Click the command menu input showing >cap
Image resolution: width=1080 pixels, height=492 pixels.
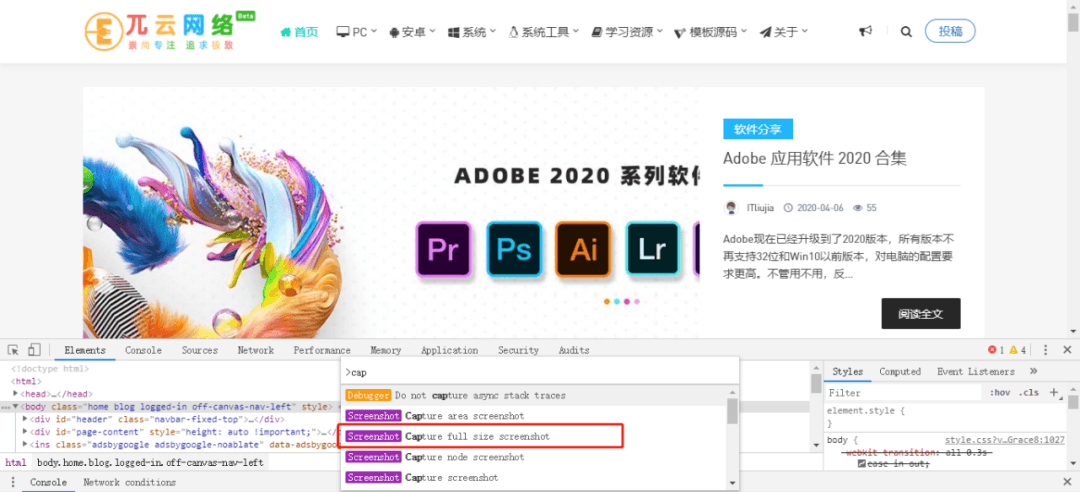point(539,372)
